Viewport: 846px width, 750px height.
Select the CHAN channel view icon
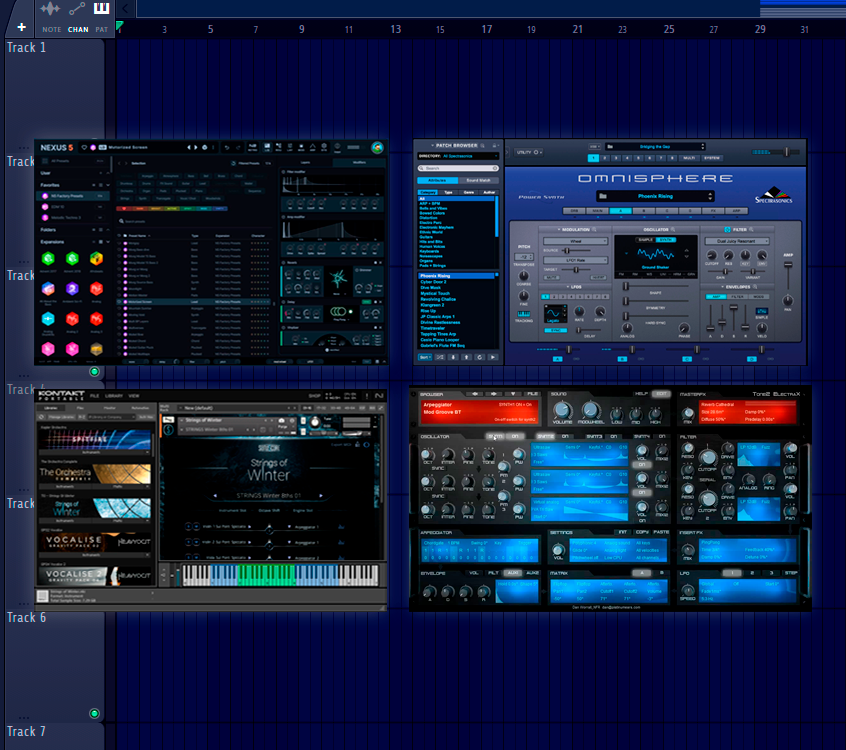(x=77, y=10)
